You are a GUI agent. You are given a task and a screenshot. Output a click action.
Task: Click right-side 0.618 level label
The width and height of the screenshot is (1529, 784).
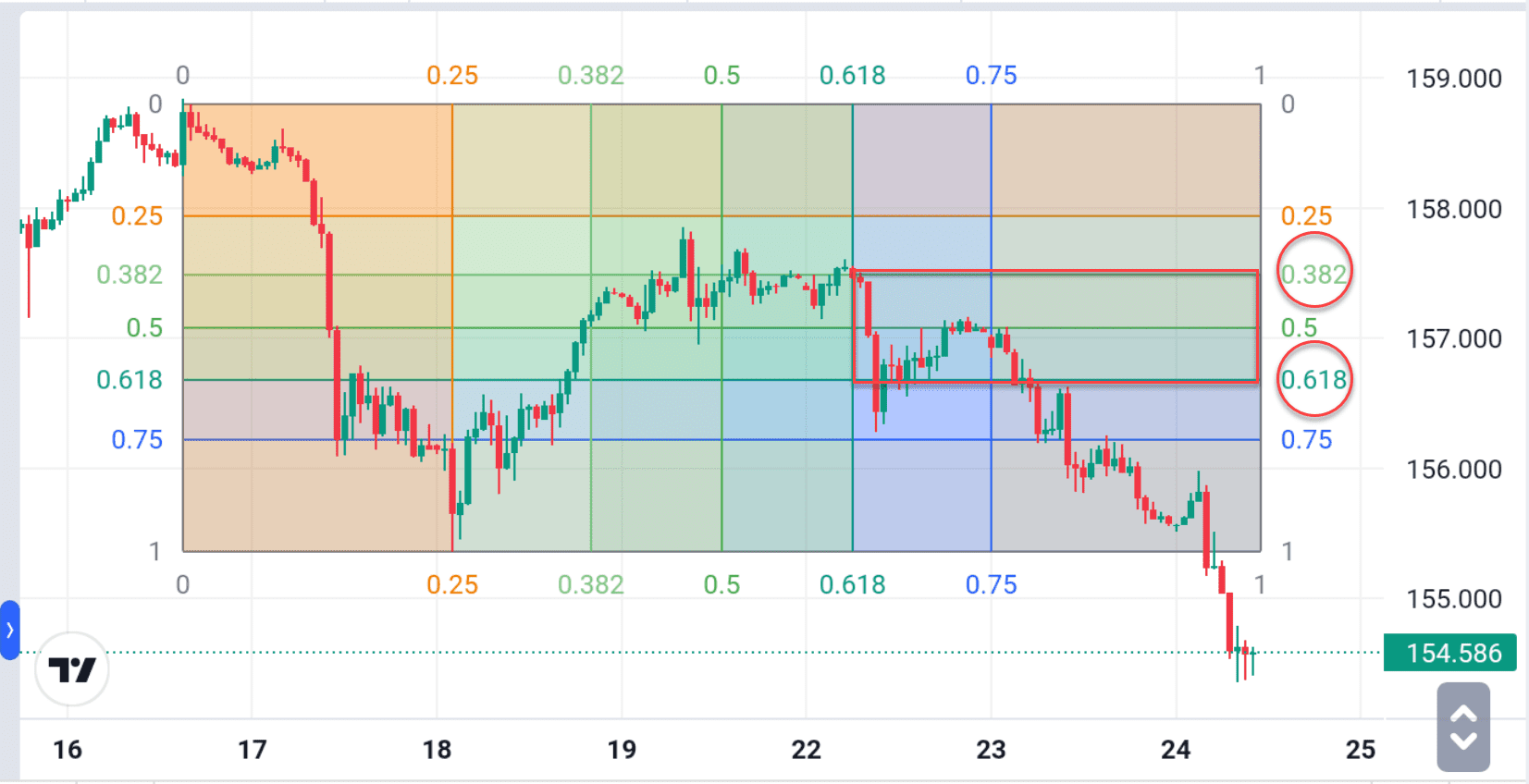coord(1313,379)
